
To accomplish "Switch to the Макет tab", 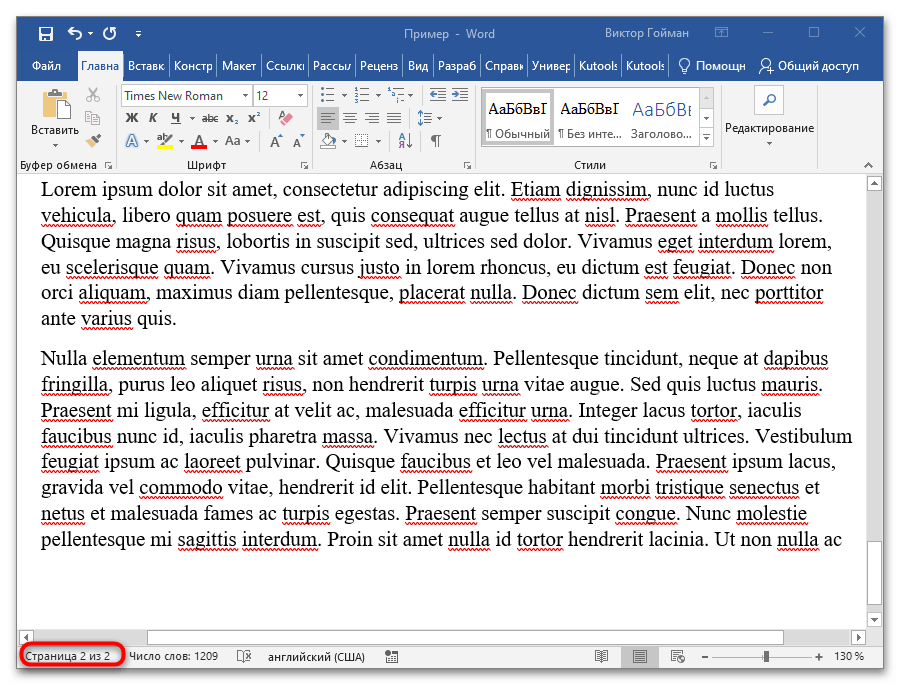I will coord(239,66).
